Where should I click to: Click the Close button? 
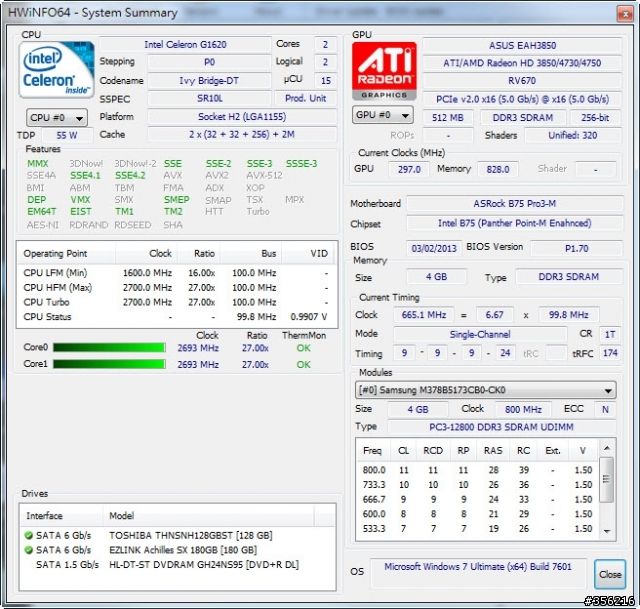[x=610, y=574]
